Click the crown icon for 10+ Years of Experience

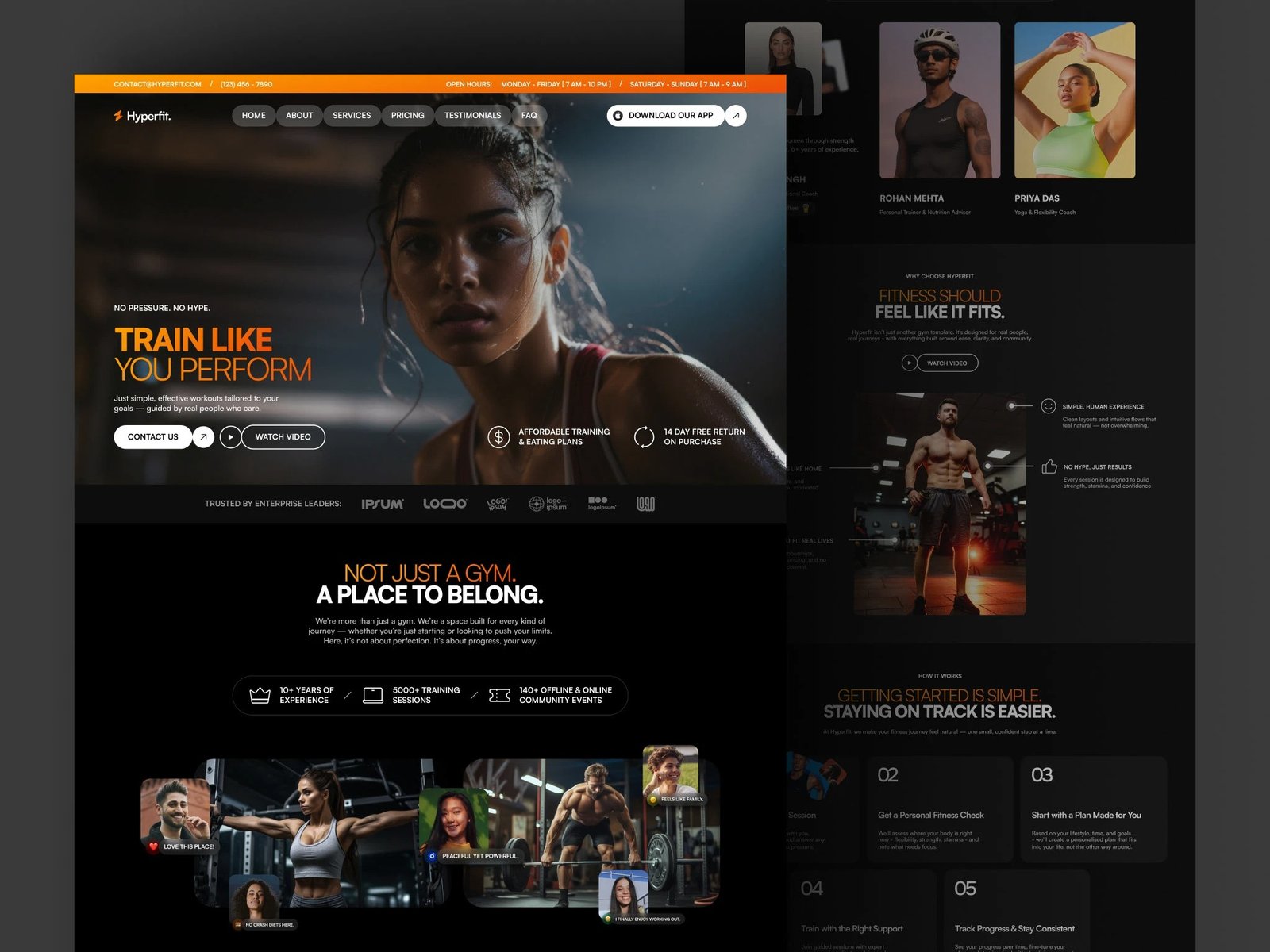(260, 696)
